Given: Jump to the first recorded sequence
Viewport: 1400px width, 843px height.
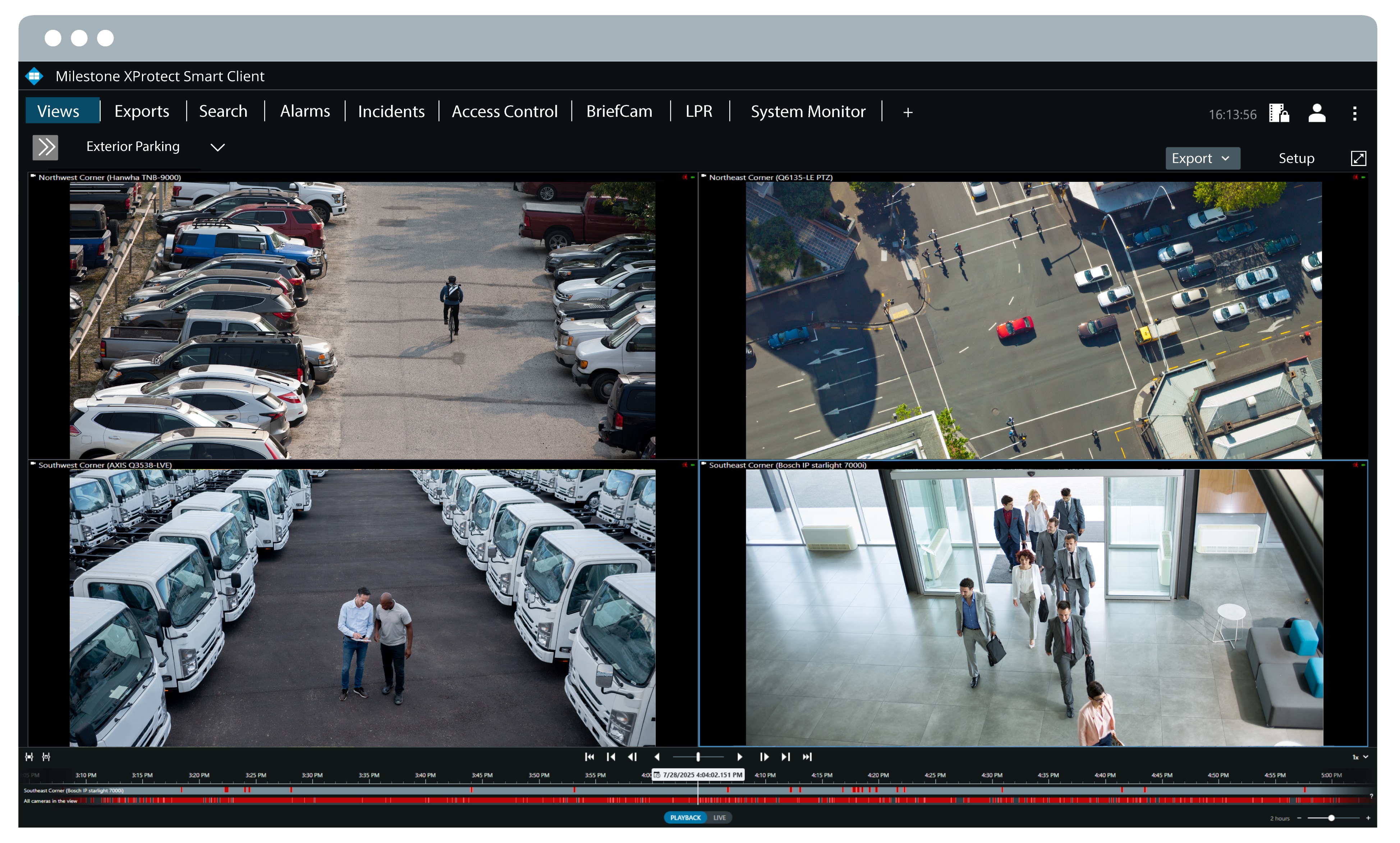Looking at the screenshot, I should click(590, 757).
